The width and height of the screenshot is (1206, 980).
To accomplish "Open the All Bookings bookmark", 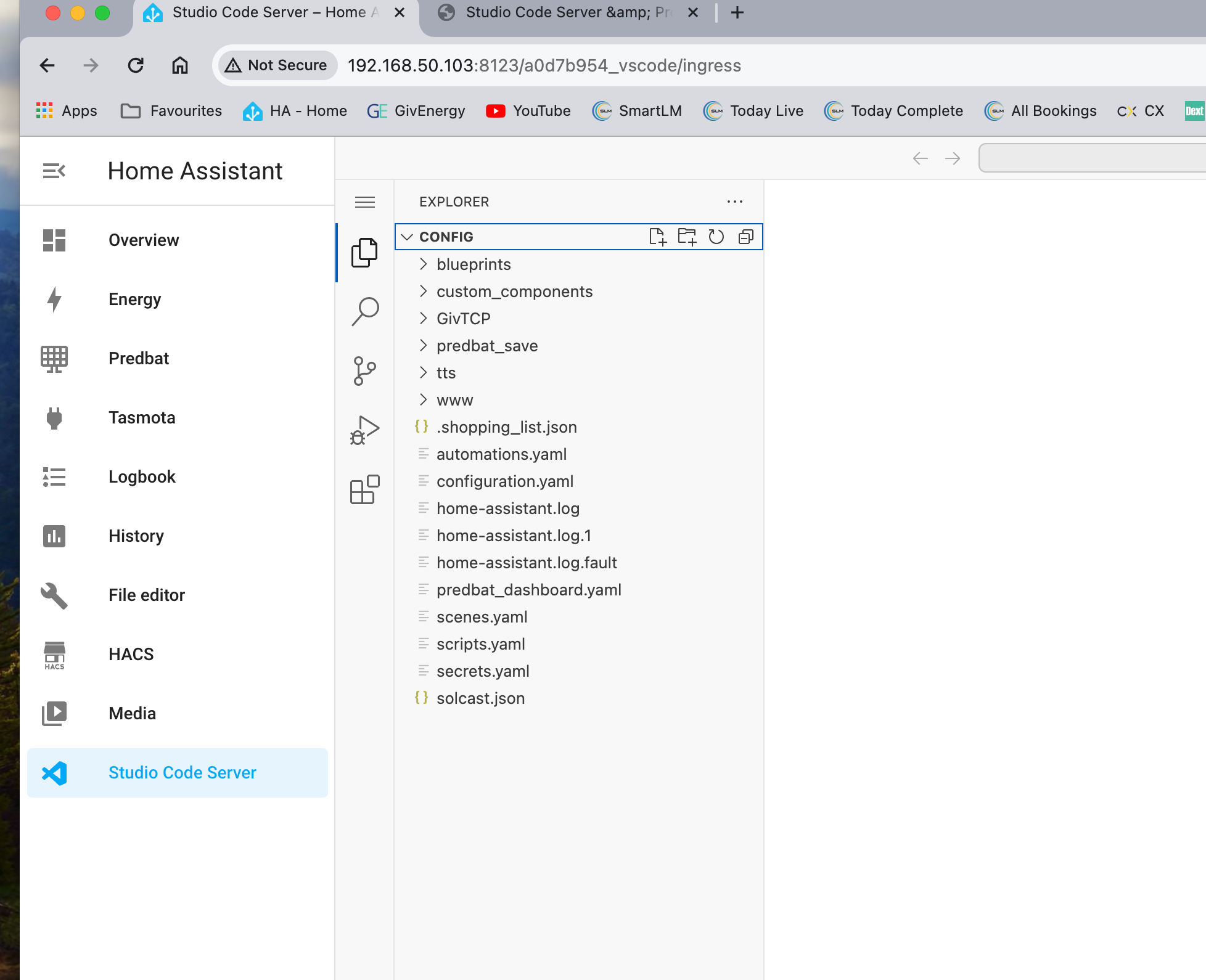I will [1041, 111].
